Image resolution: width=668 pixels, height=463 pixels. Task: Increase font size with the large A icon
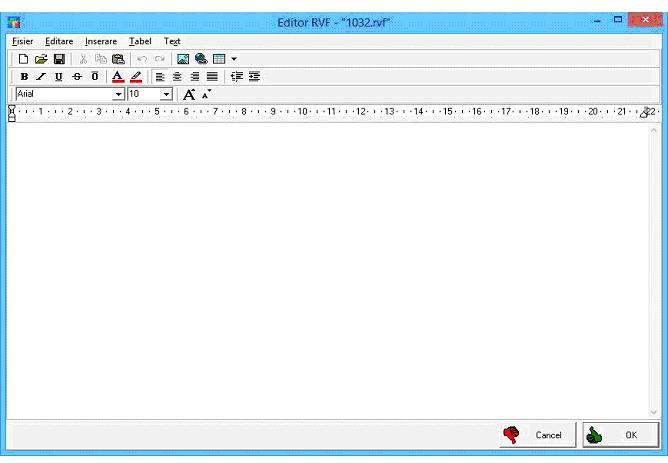click(188, 94)
